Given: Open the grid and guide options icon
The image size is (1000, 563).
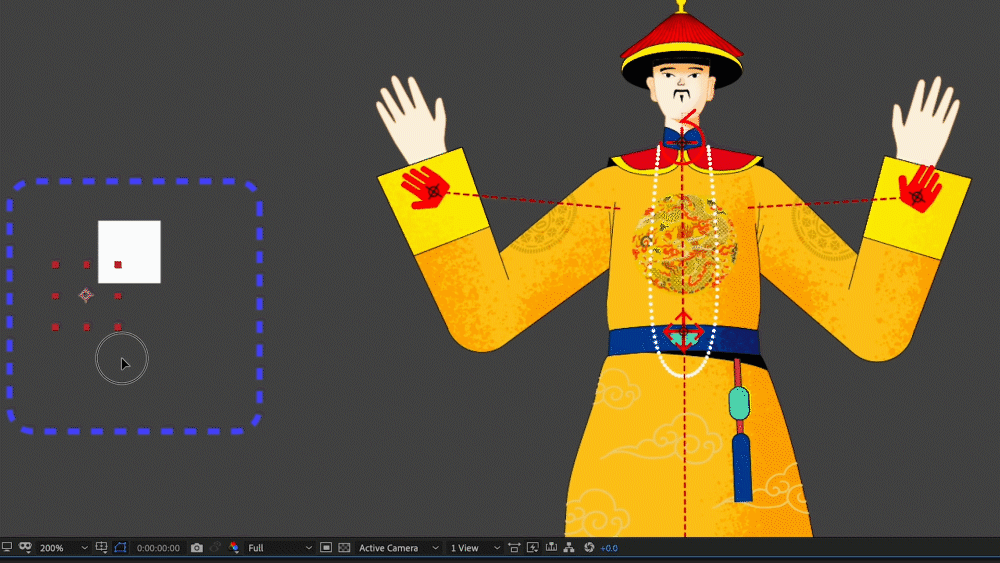Looking at the screenshot, I should coord(101,547).
